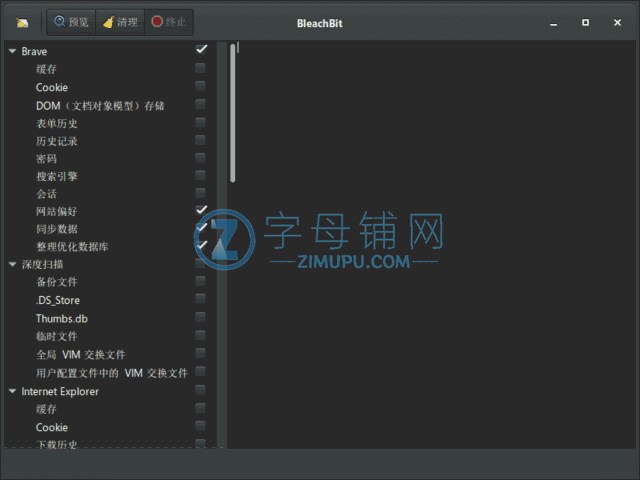This screenshot has width=640, height=480.
Task: Maximize the BleachBit window
Action: (x=585, y=22)
